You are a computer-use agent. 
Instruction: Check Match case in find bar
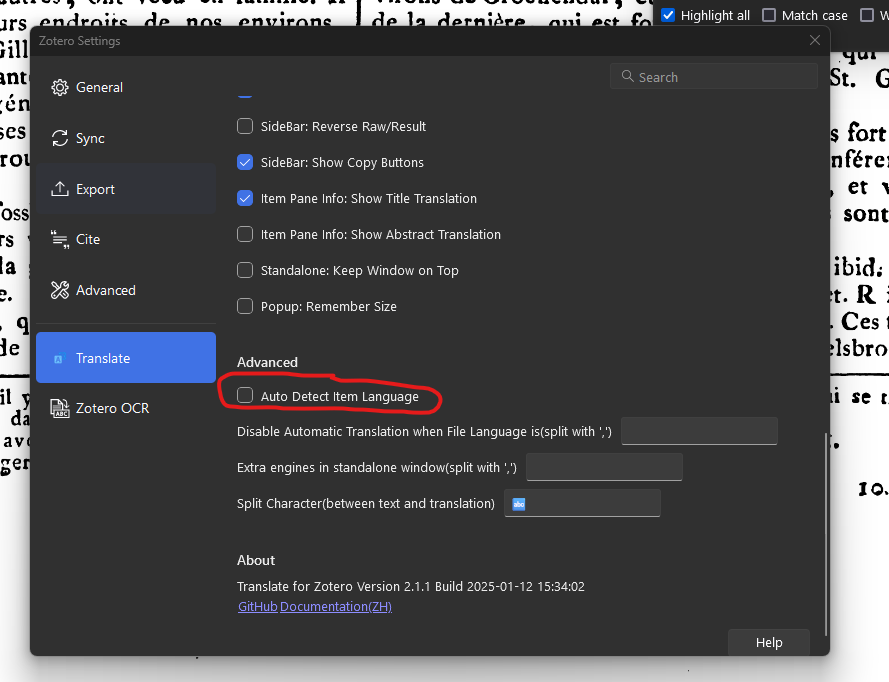(769, 15)
